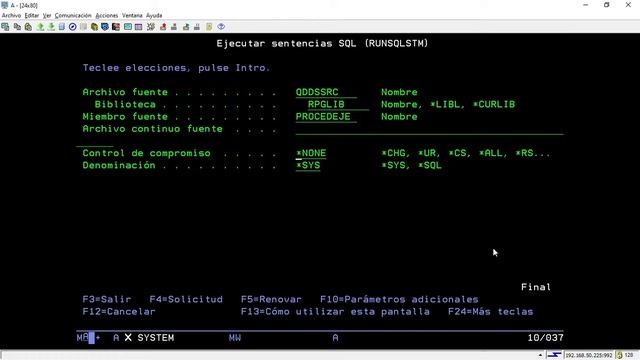
Task: Click F13=Cómo utilizar esta pantalla
Action: pyautogui.click(x=335, y=312)
